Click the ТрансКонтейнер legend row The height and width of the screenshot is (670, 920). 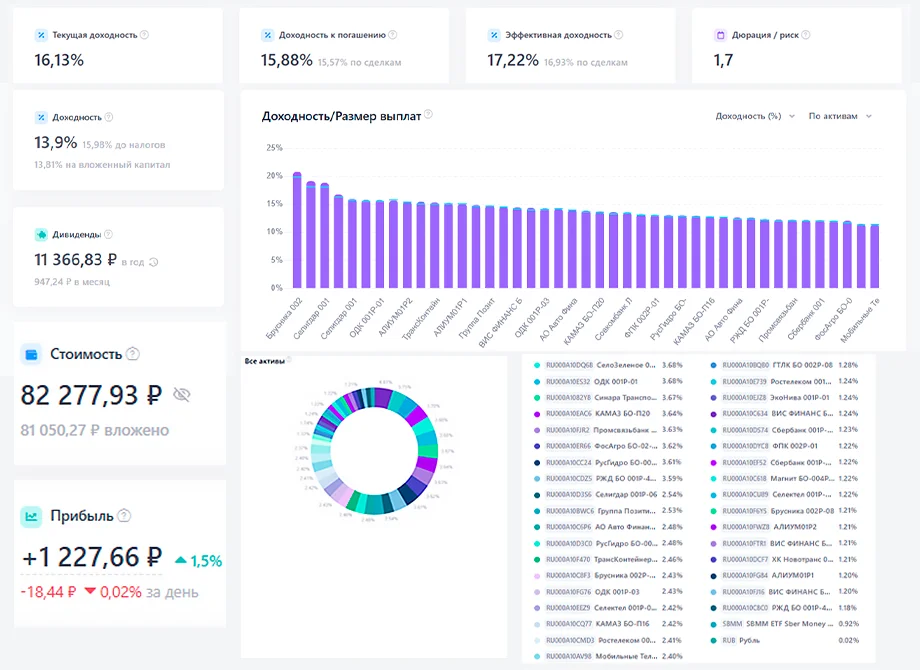(608, 559)
